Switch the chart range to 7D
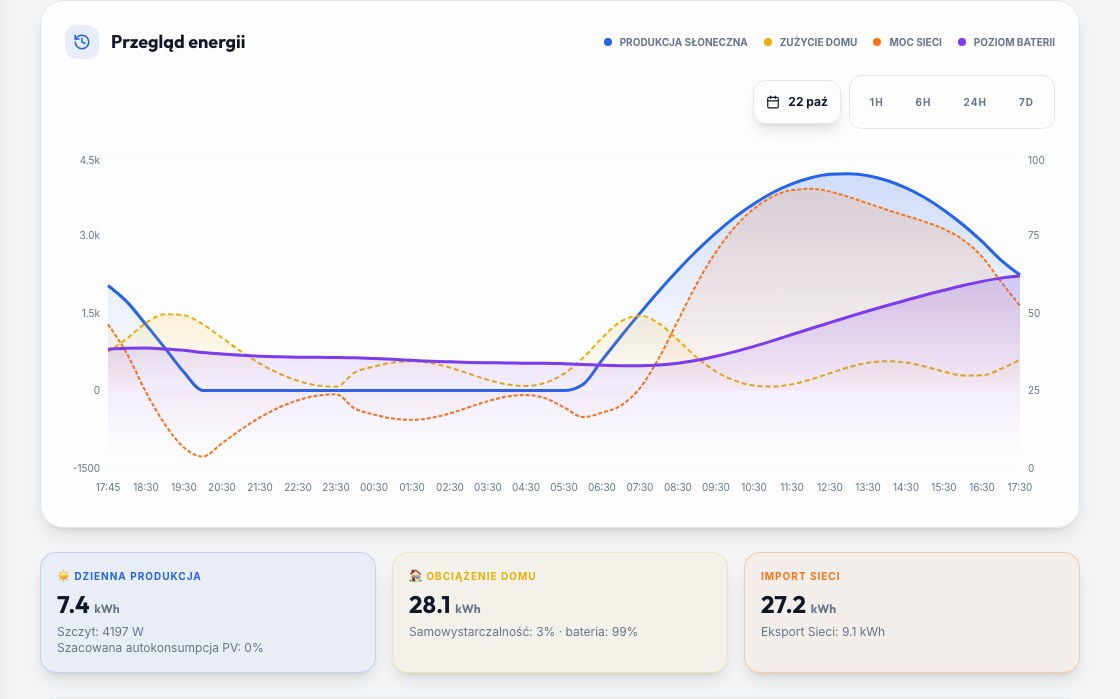Viewport: 1120px width, 699px height. [x=1026, y=102]
